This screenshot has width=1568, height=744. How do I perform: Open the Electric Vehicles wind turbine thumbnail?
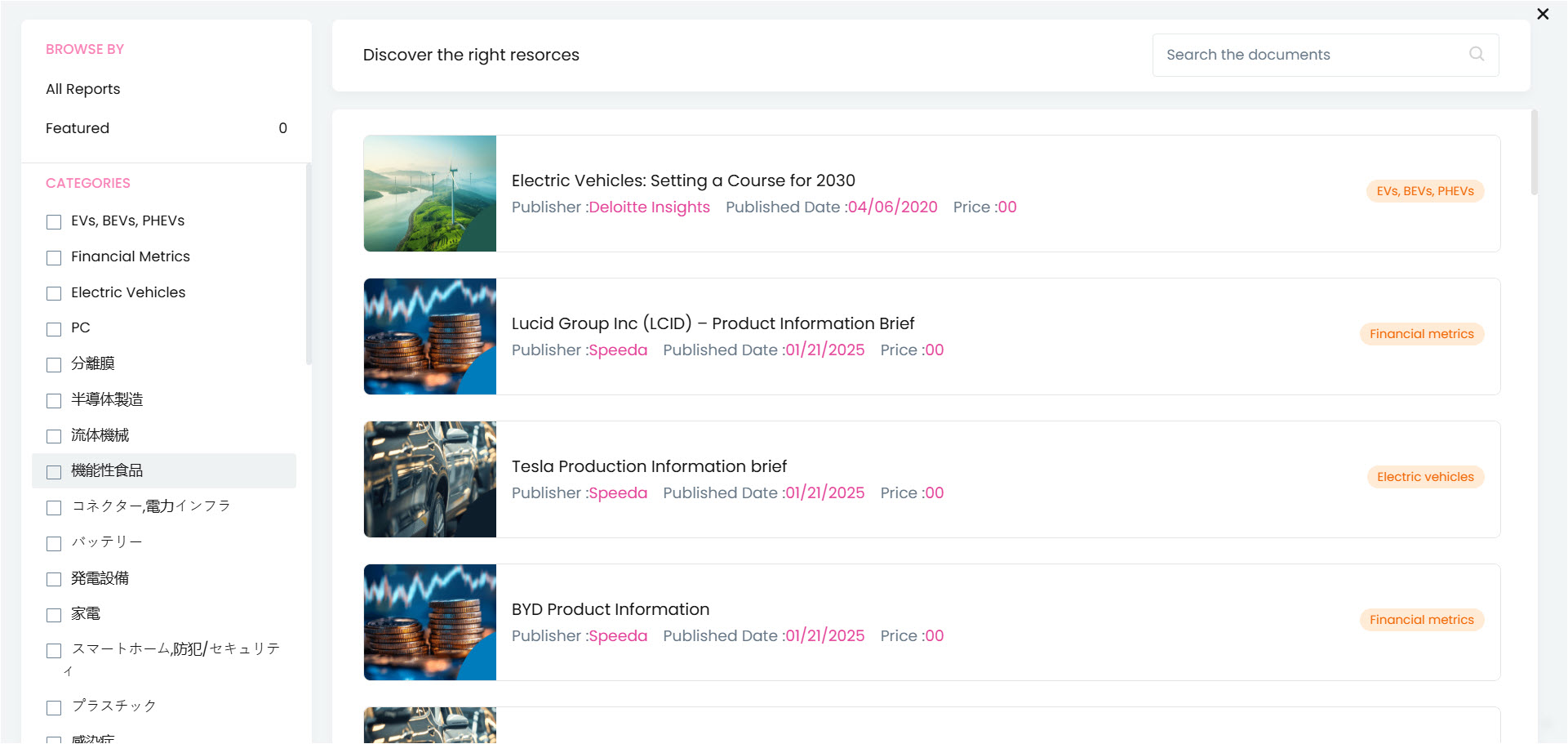pos(430,194)
